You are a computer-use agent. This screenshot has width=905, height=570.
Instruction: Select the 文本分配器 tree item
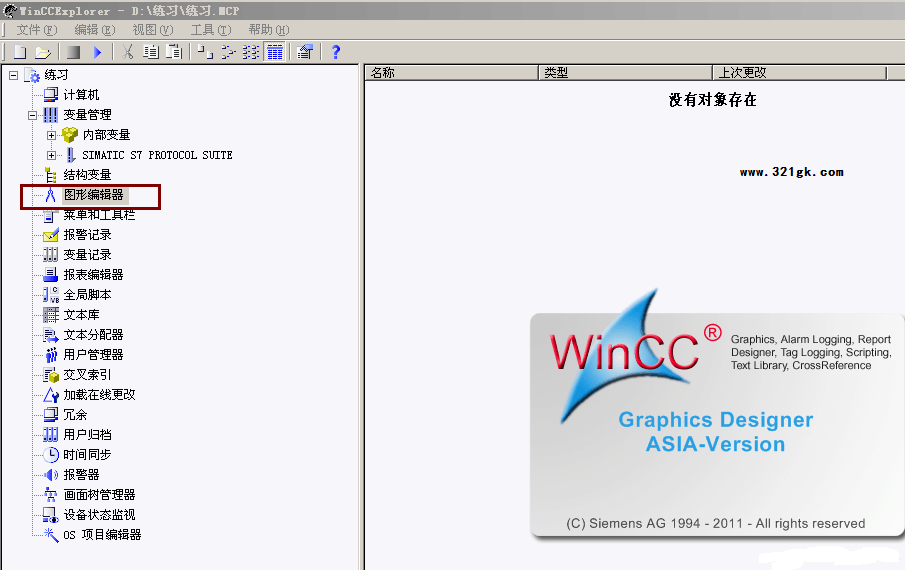94,335
